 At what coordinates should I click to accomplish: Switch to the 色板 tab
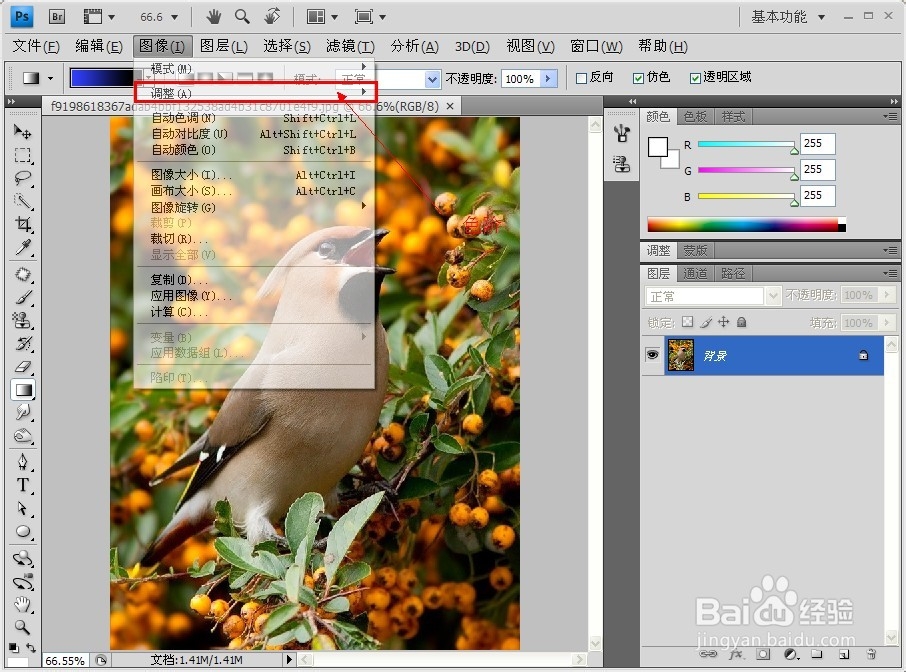click(695, 117)
